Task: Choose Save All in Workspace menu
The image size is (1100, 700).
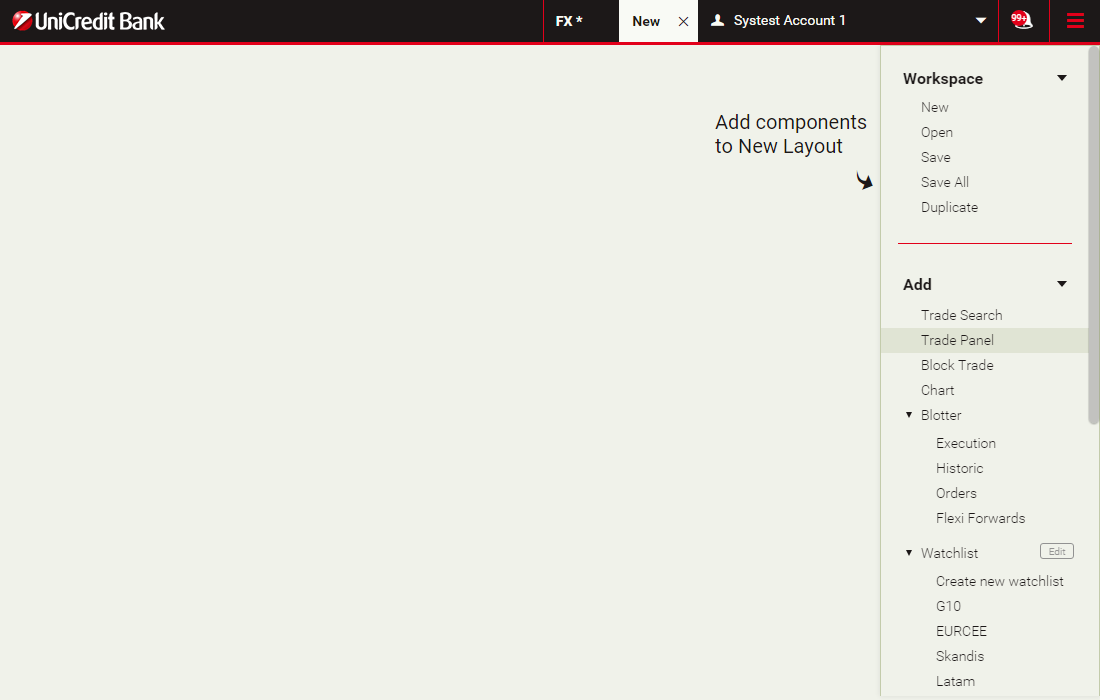Action: click(x=944, y=182)
